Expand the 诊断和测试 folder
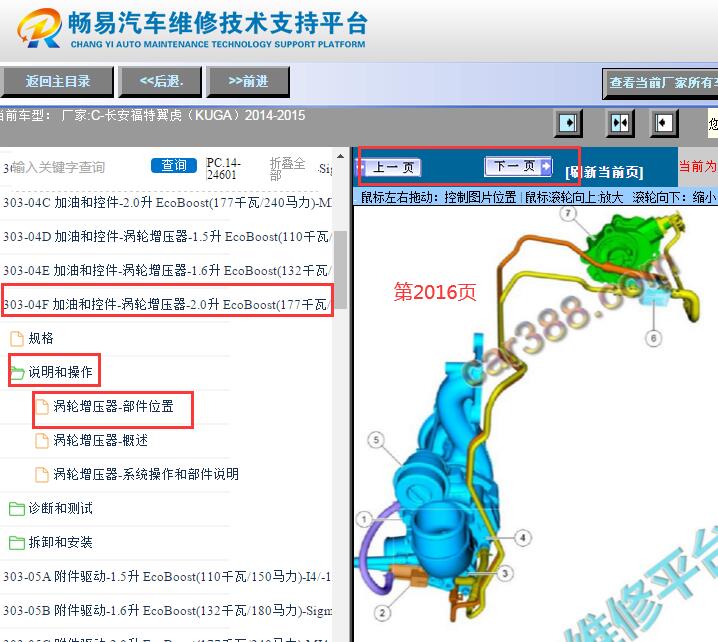718x642 pixels. 60,508
